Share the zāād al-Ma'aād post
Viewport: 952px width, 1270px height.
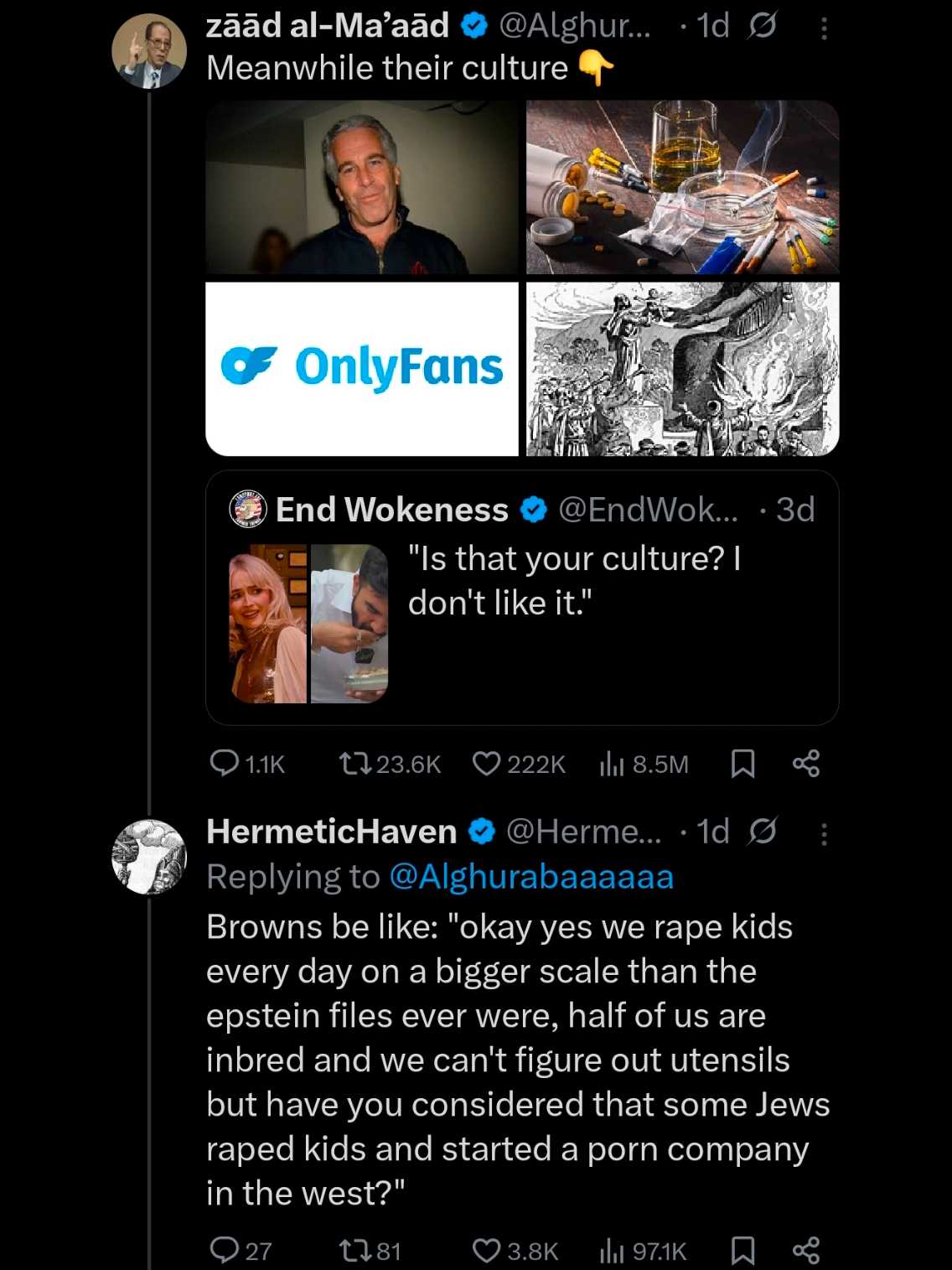coord(806,763)
